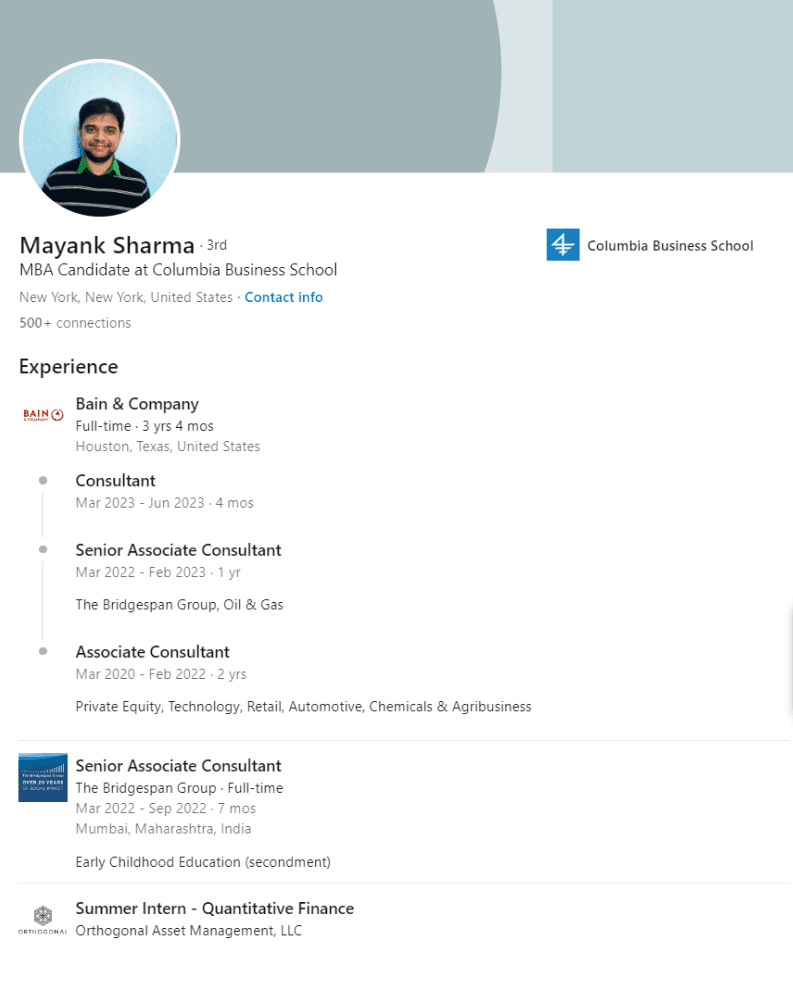Open Columbia Business School text link
This screenshot has height=985, width=793.
tap(669, 245)
